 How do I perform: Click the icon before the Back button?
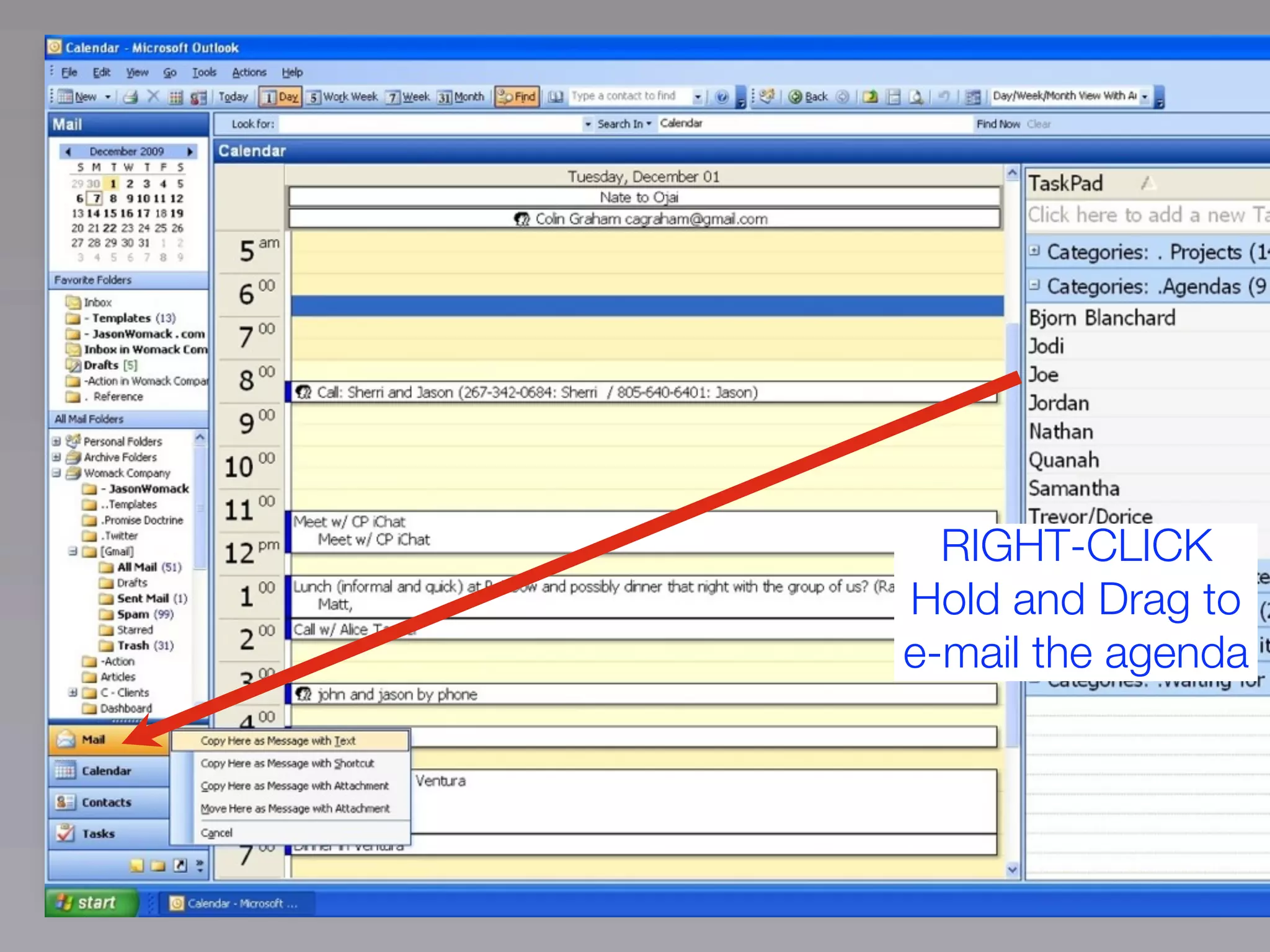(x=768, y=96)
